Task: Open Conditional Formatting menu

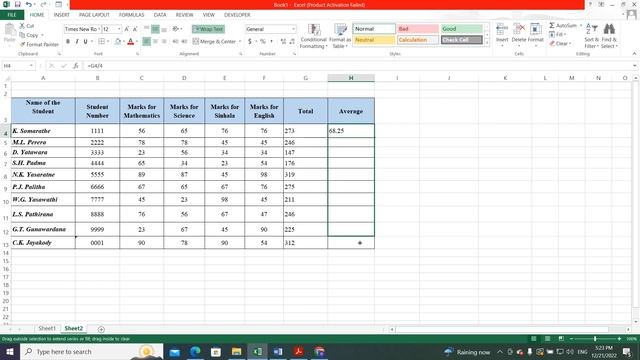Action: click(313, 36)
